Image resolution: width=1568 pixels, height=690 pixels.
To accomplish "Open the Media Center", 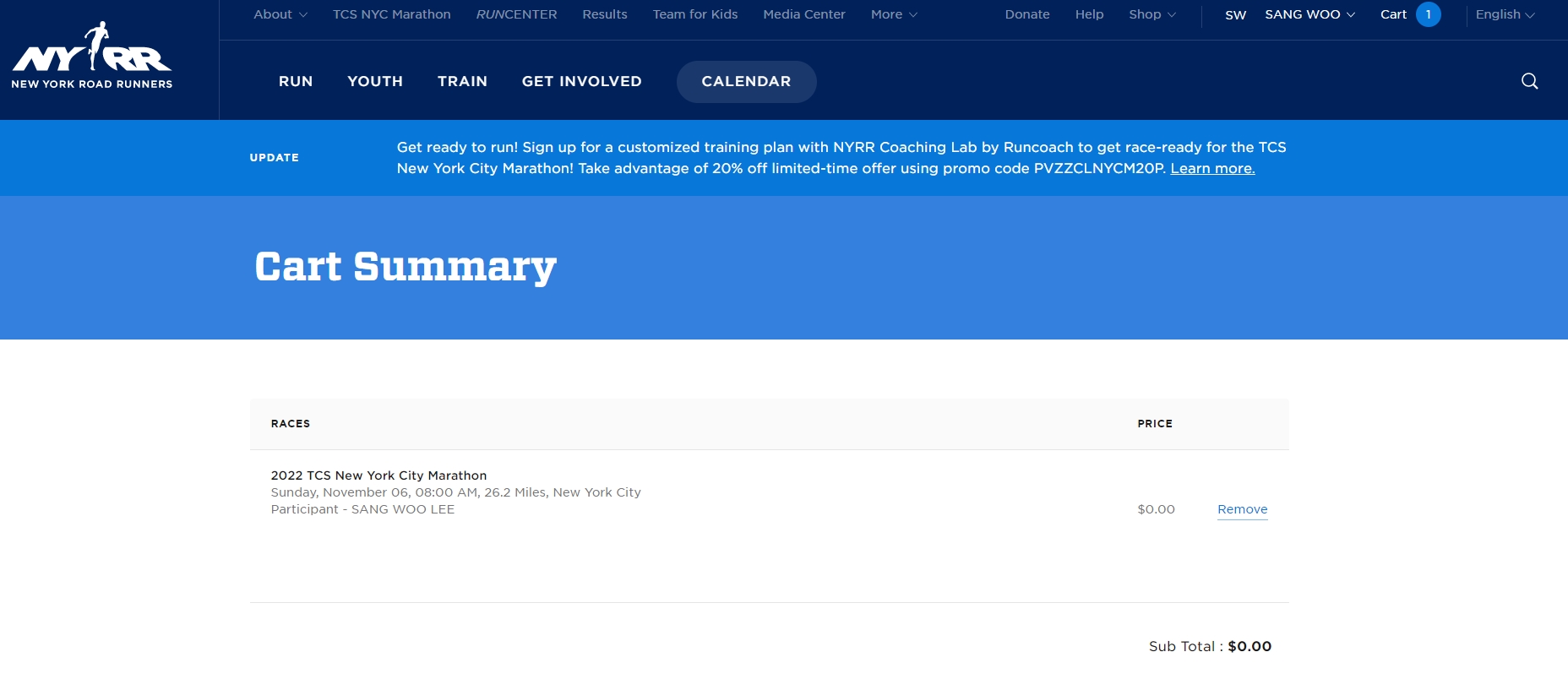I will tap(804, 14).
